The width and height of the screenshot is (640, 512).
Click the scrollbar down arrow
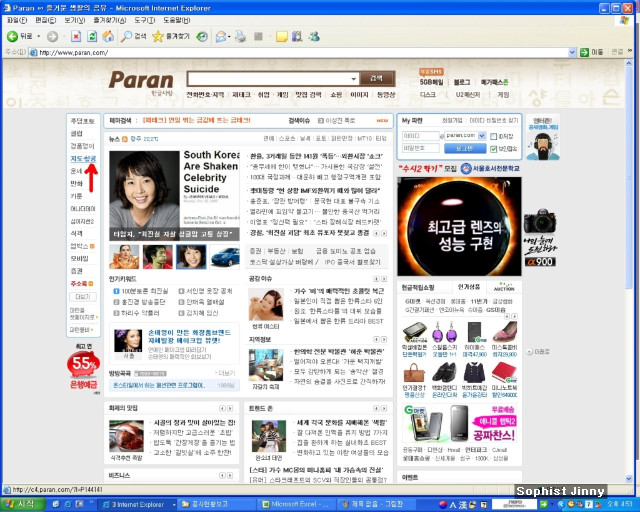tap(629, 478)
